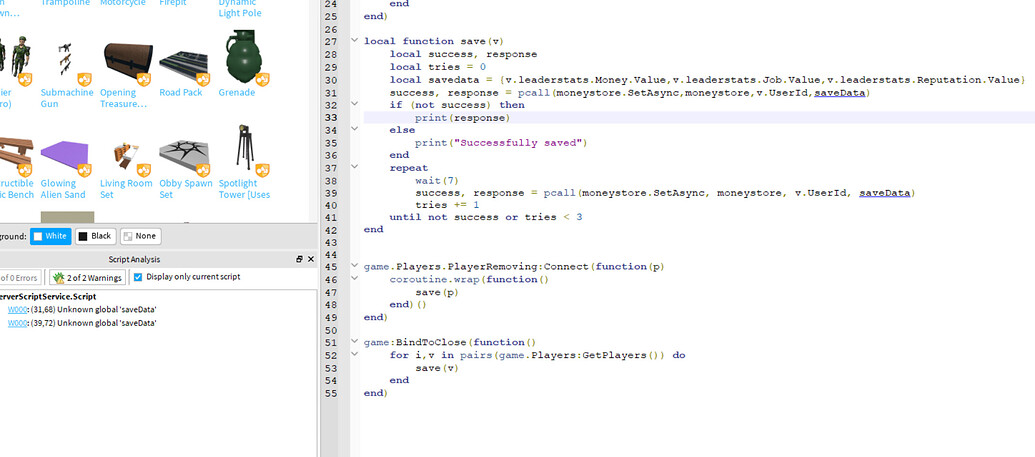This screenshot has height=457, width=1035.
Task: Click "local success, response" on line 28
Action: pyautogui.click(x=463, y=54)
